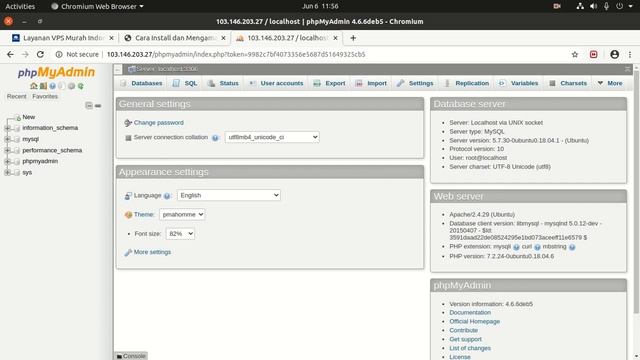Click the New database icon in tree
Image resolution: width=640 pixels, height=360 pixels.
(x=17, y=117)
